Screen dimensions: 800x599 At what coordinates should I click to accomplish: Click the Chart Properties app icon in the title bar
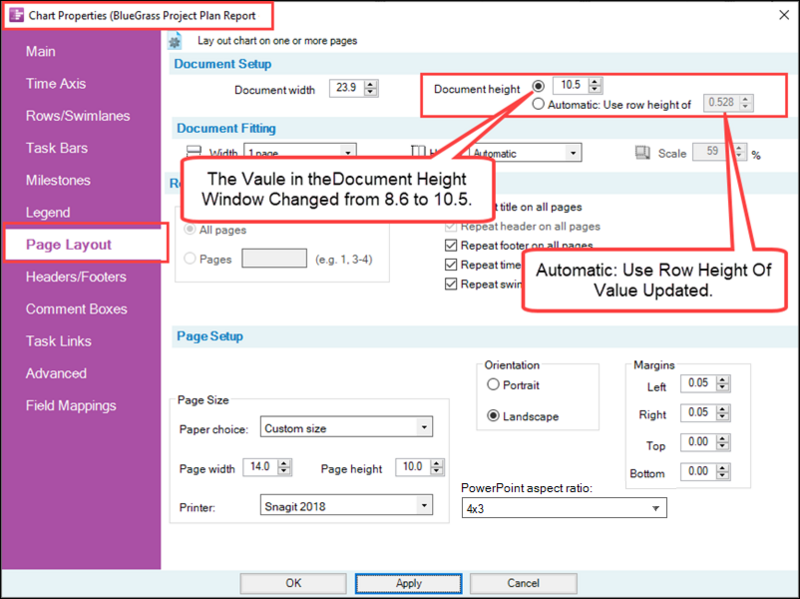point(16,15)
